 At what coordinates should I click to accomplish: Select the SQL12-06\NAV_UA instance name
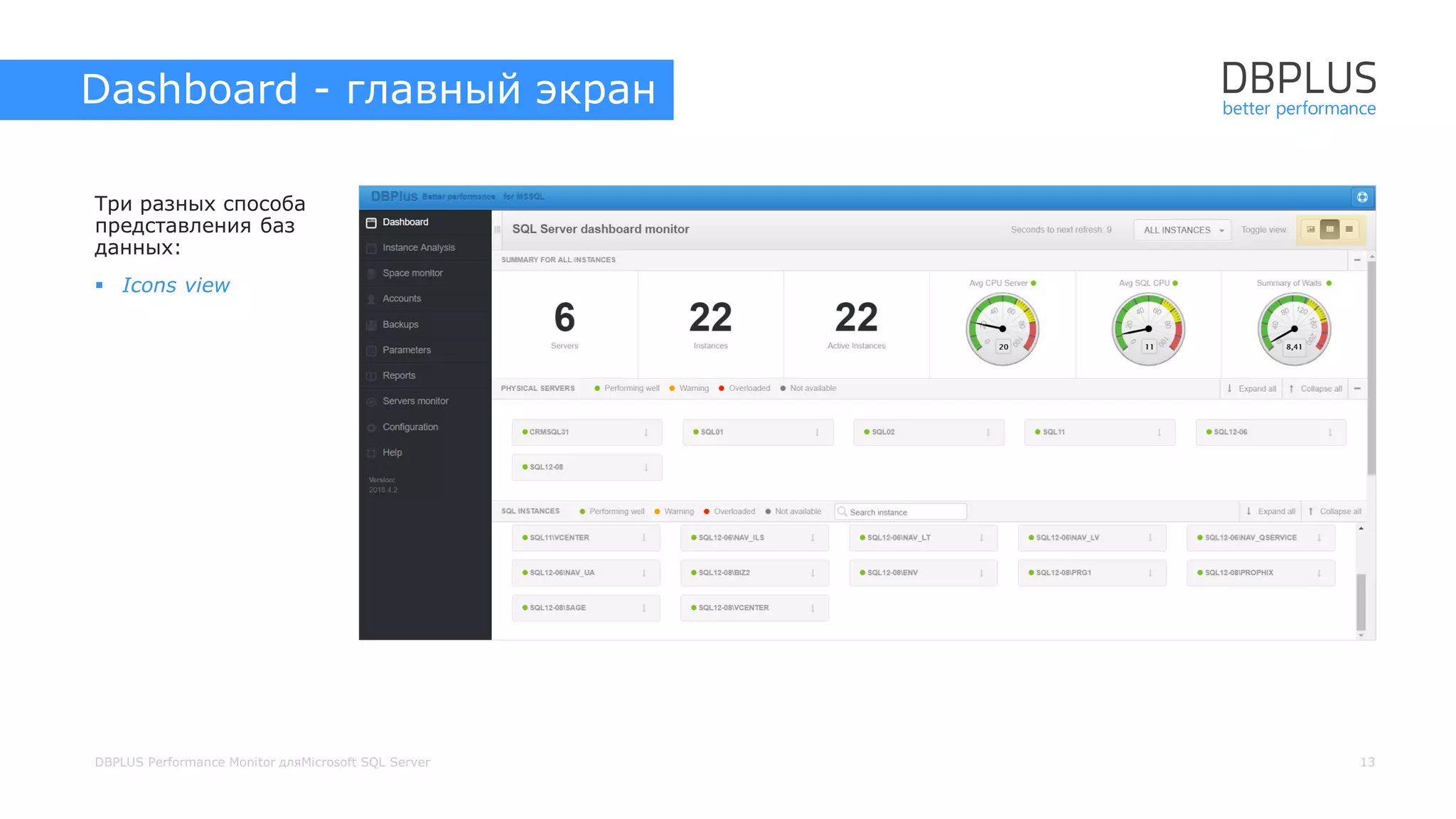[562, 573]
